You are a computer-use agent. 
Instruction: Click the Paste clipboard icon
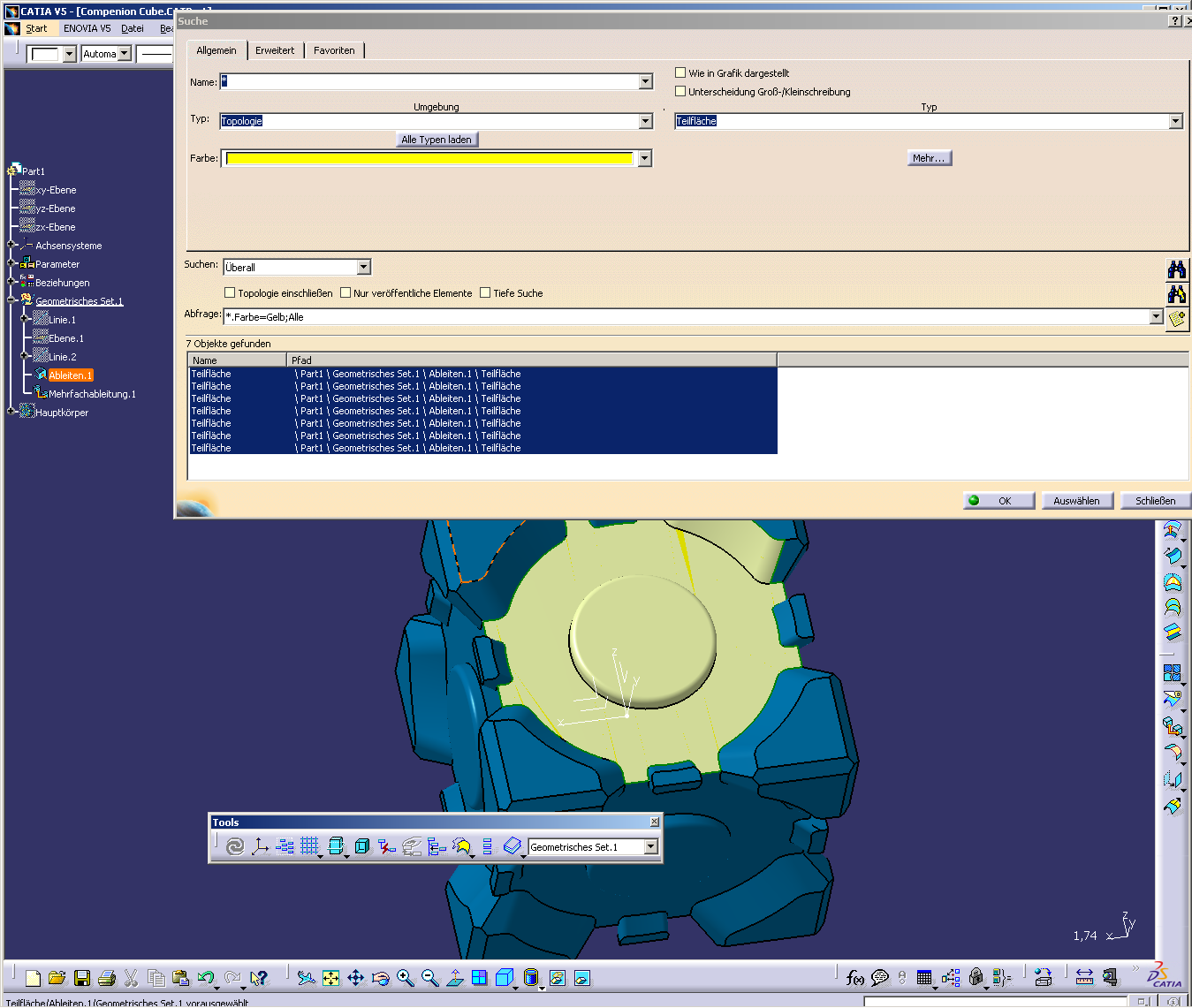[x=181, y=978]
